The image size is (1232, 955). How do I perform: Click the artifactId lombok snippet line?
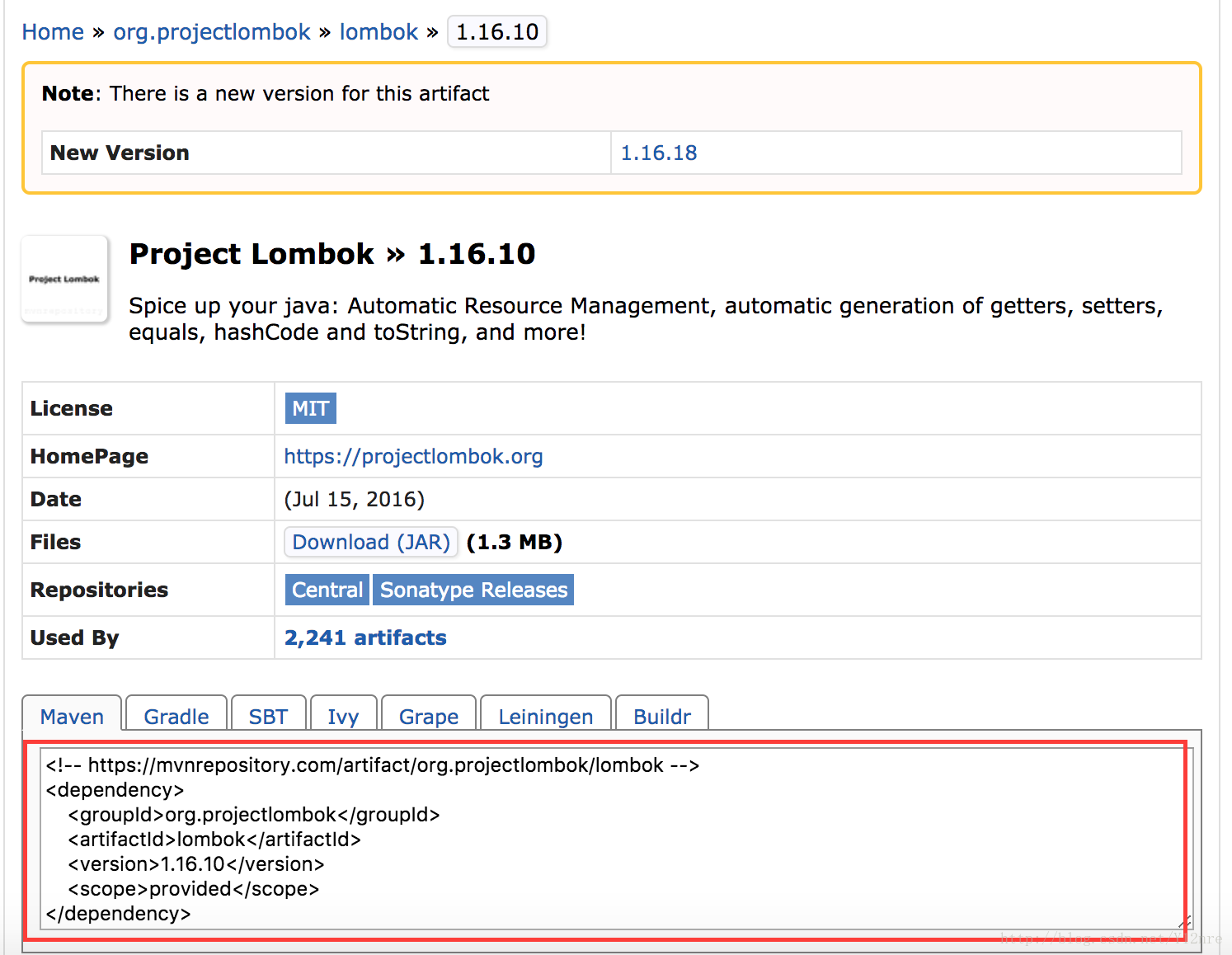(x=214, y=840)
